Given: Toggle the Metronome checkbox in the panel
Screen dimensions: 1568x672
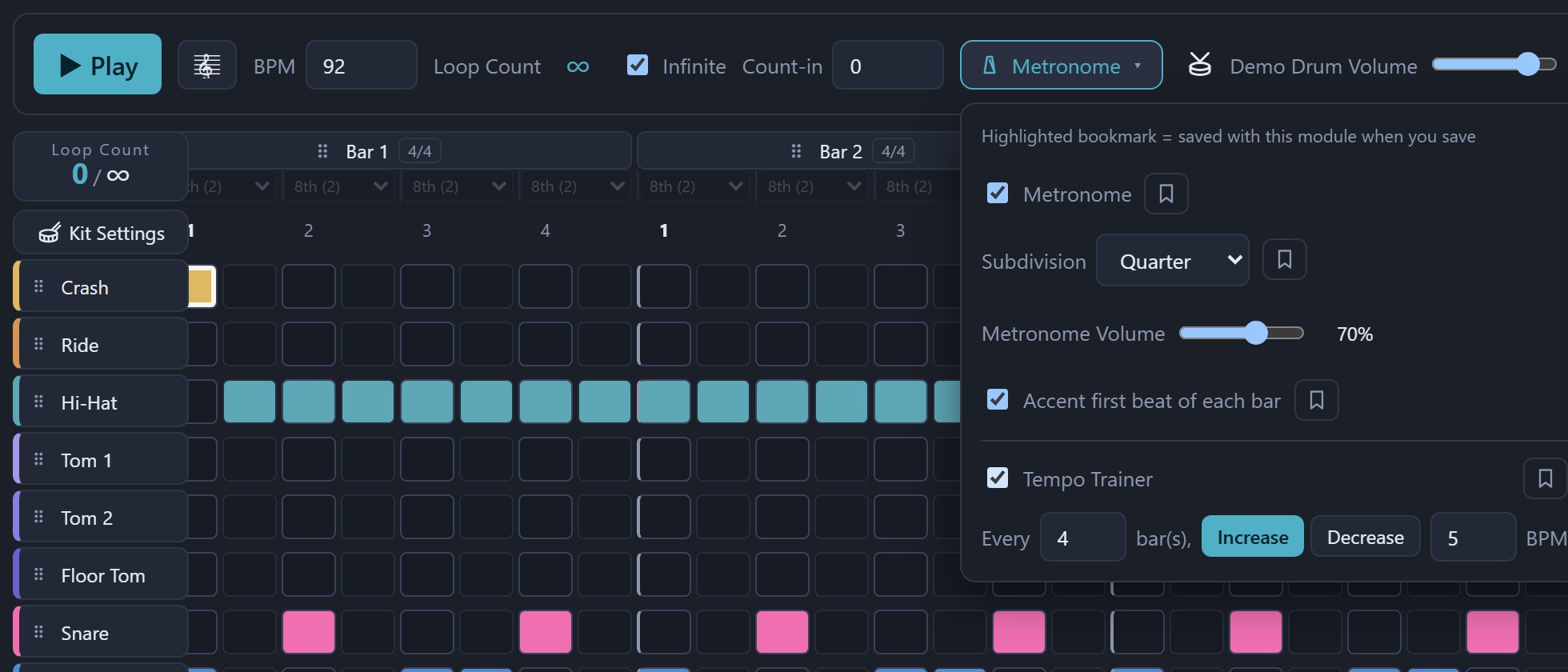Looking at the screenshot, I should [998, 193].
